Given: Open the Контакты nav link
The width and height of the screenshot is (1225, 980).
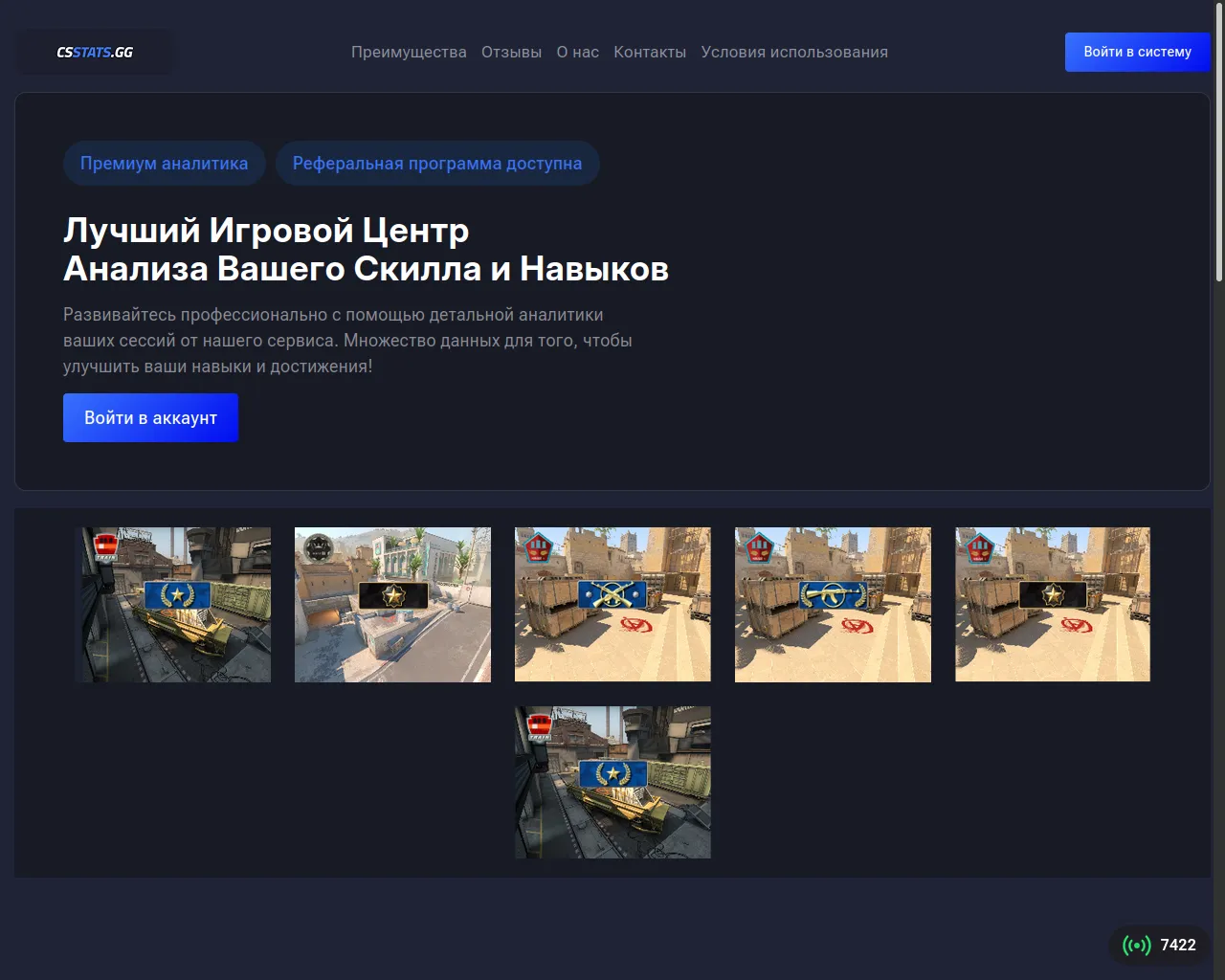Looking at the screenshot, I should (x=650, y=53).
